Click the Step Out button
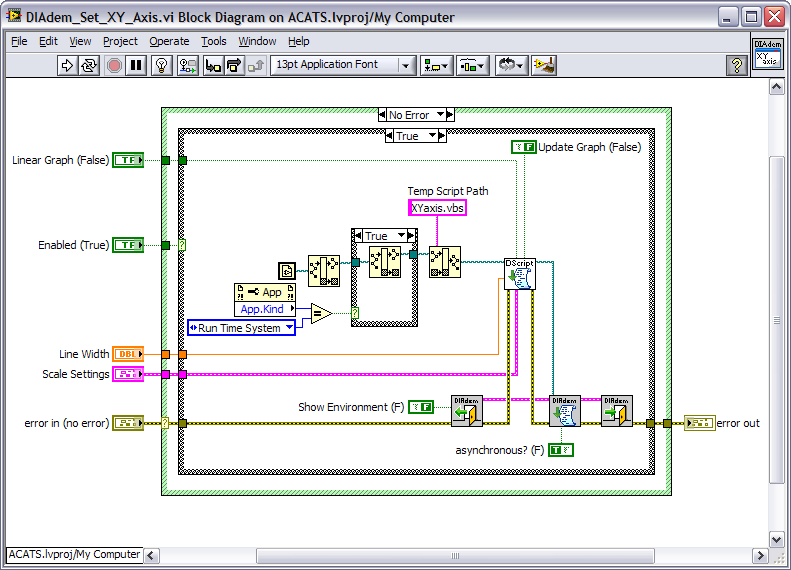The width and height of the screenshot is (791, 570). click(256, 66)
